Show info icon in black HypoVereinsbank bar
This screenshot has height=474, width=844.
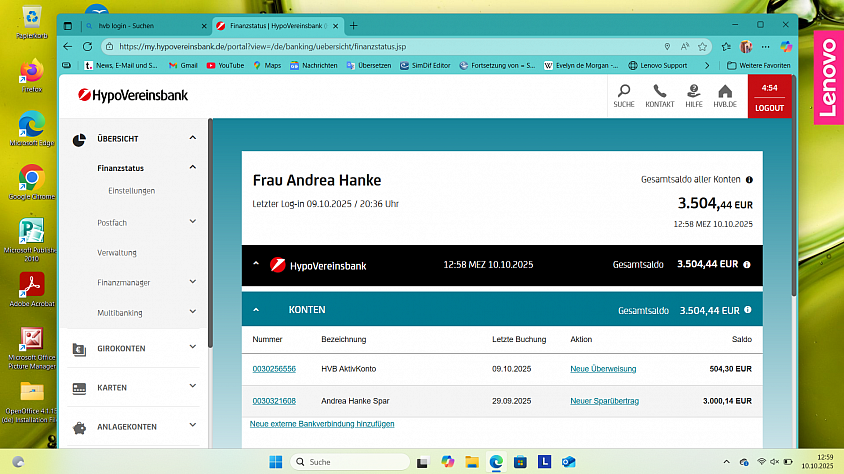[x=747, y=265]
